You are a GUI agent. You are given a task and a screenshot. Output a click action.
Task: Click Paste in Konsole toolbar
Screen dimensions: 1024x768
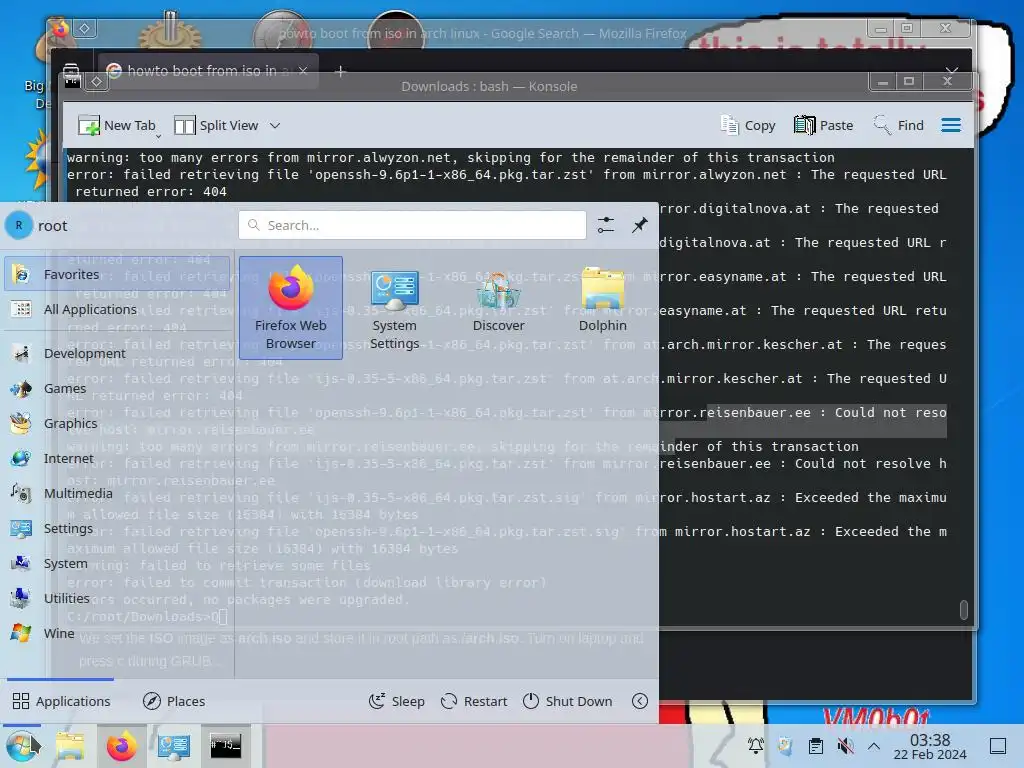click(x=824, y=125)
